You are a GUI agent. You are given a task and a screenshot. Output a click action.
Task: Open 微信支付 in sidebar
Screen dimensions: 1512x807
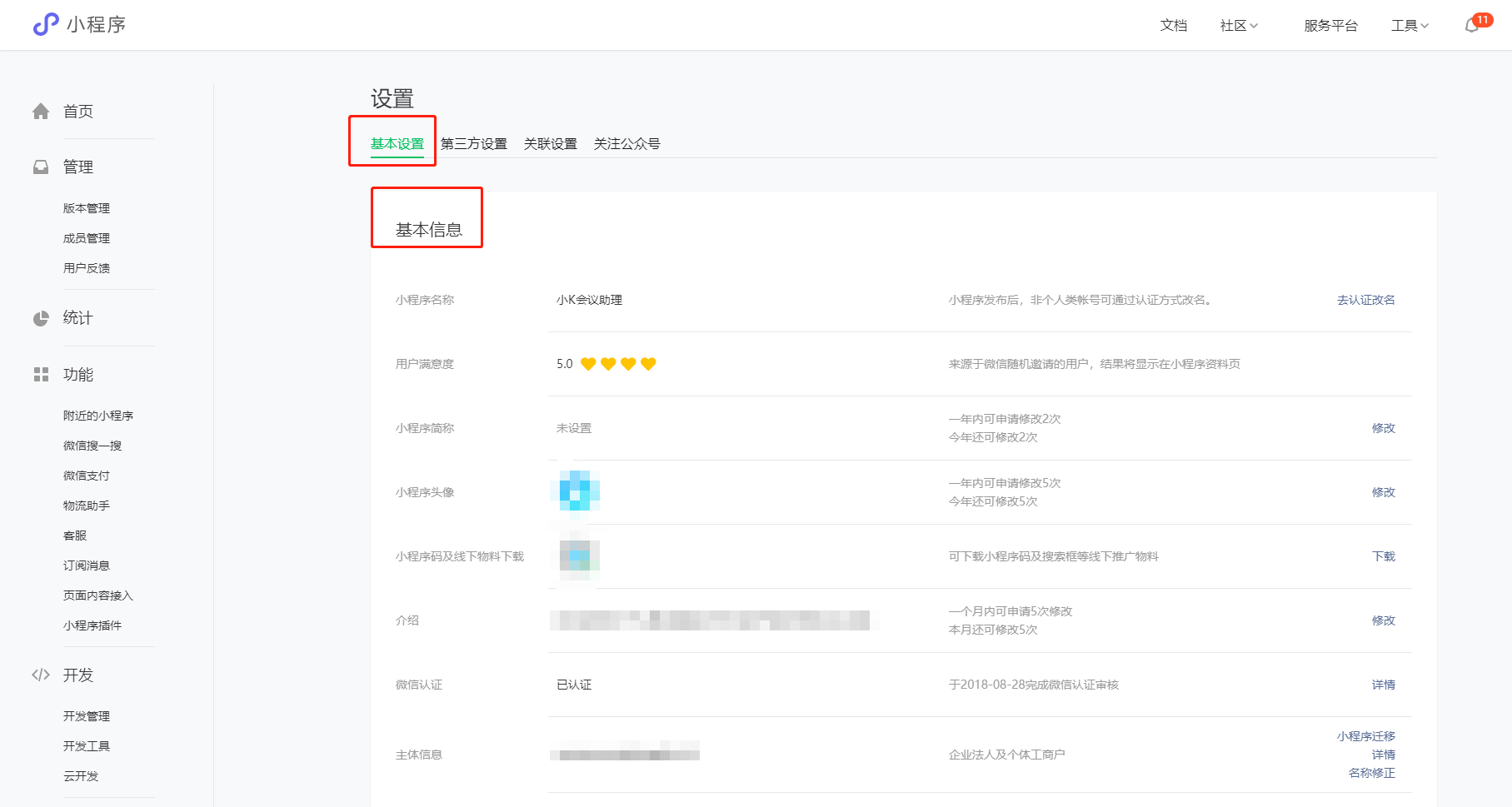[87, 476]
